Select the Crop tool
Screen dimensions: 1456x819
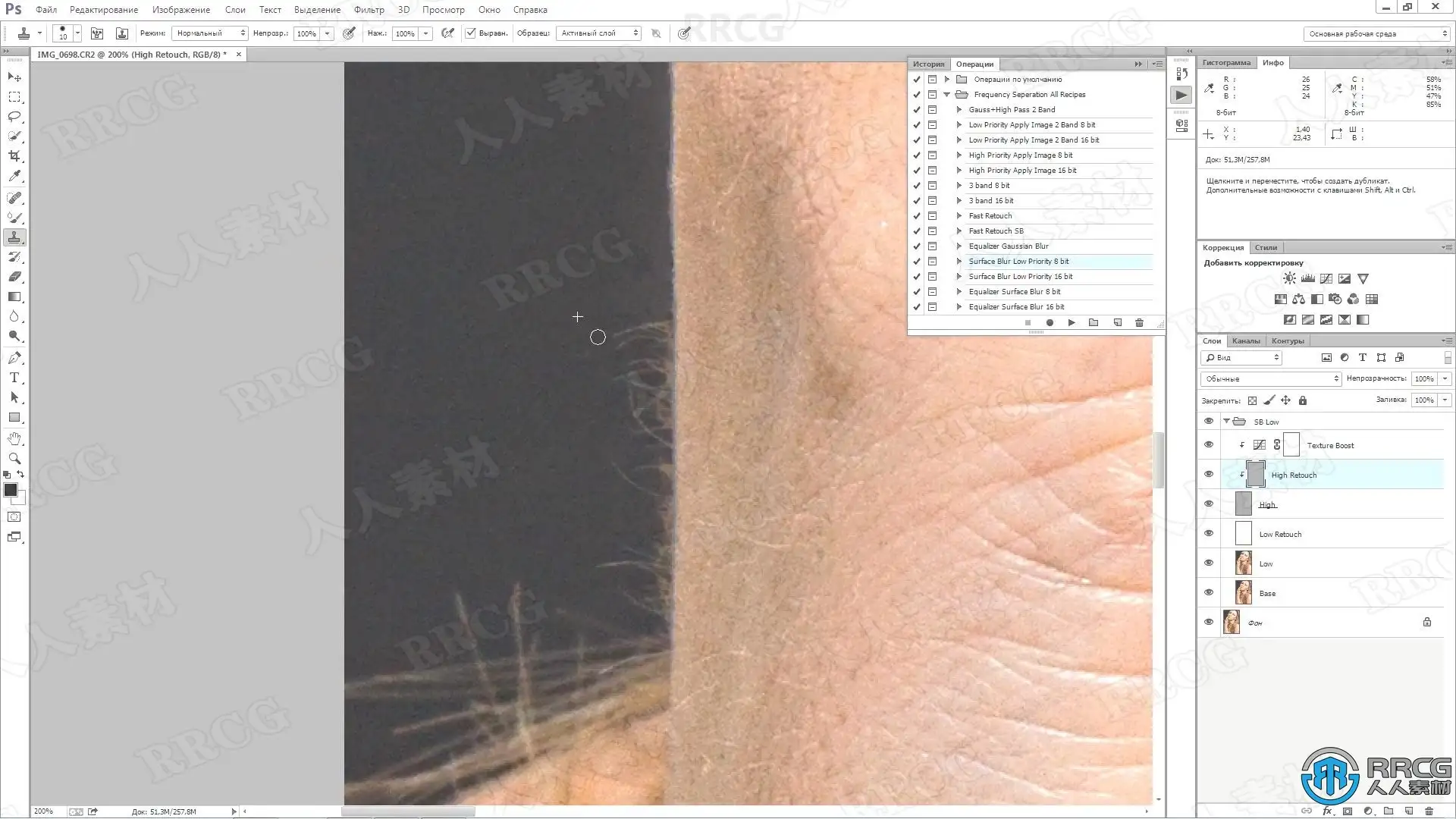(x=14, y=156)
